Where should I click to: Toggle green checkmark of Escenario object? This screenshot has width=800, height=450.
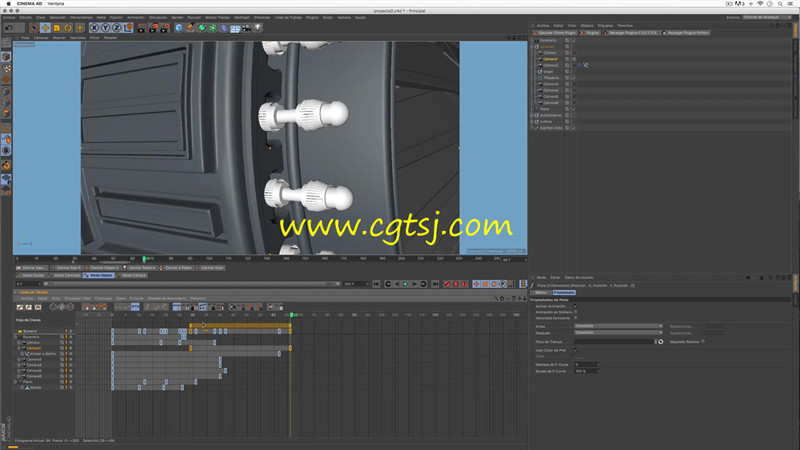point(573,40)
